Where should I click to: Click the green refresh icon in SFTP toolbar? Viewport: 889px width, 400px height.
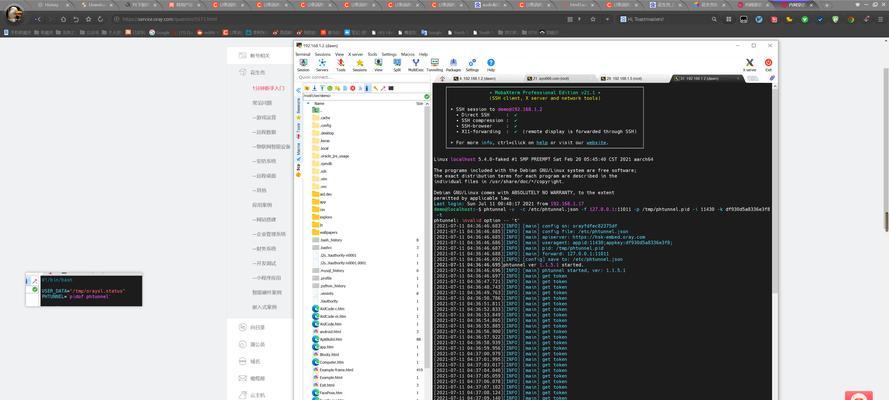(x=329, y=88)
